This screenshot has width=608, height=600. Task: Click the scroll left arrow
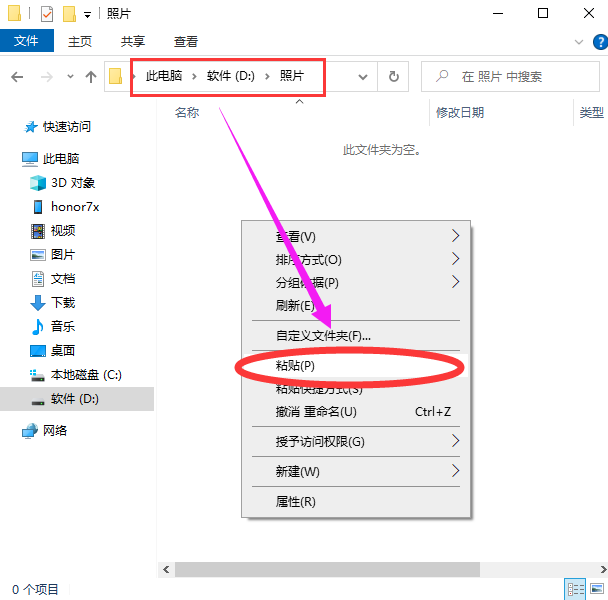[166, 569]
